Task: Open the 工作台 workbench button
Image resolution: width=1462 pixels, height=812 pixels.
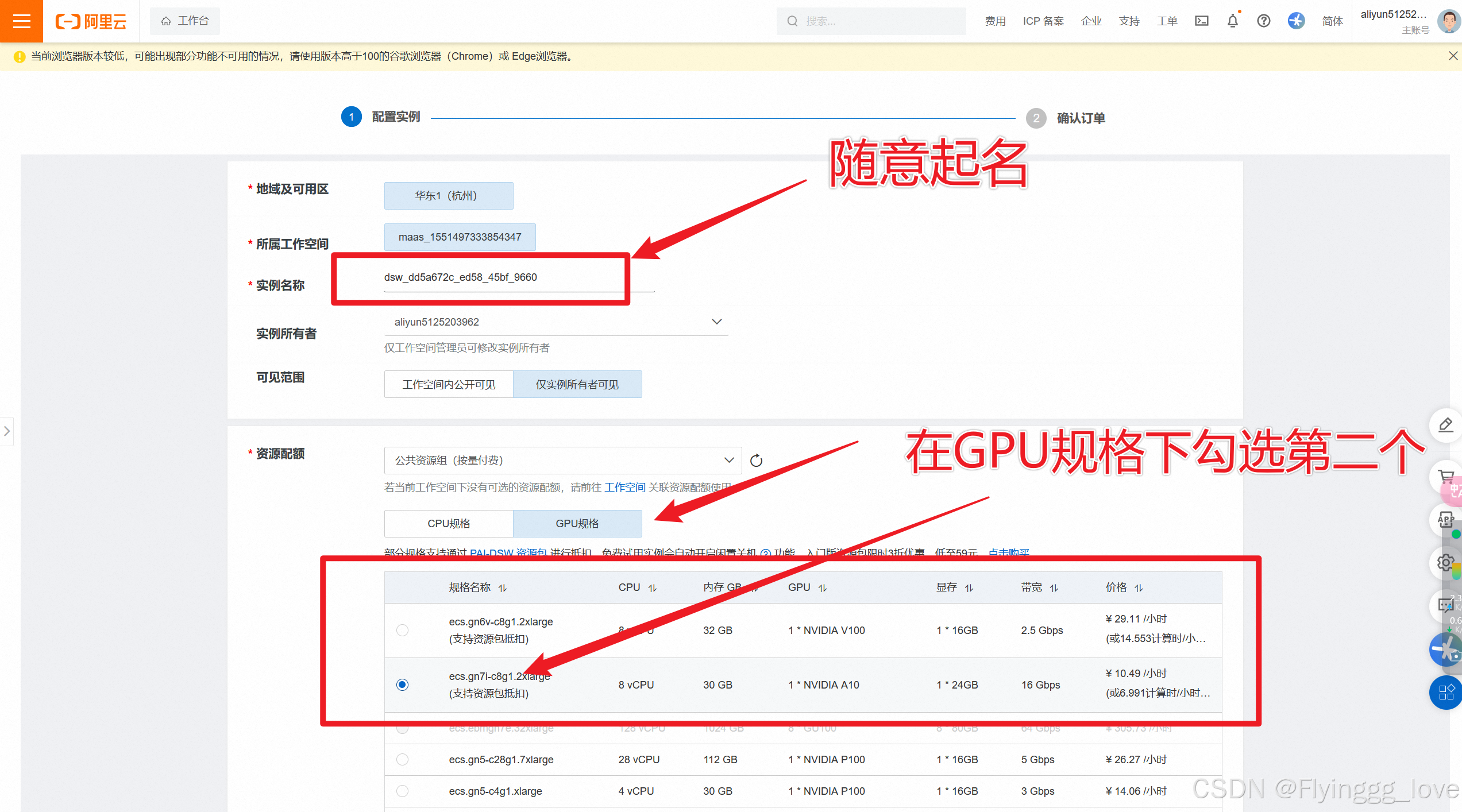Action: point(184,21)
